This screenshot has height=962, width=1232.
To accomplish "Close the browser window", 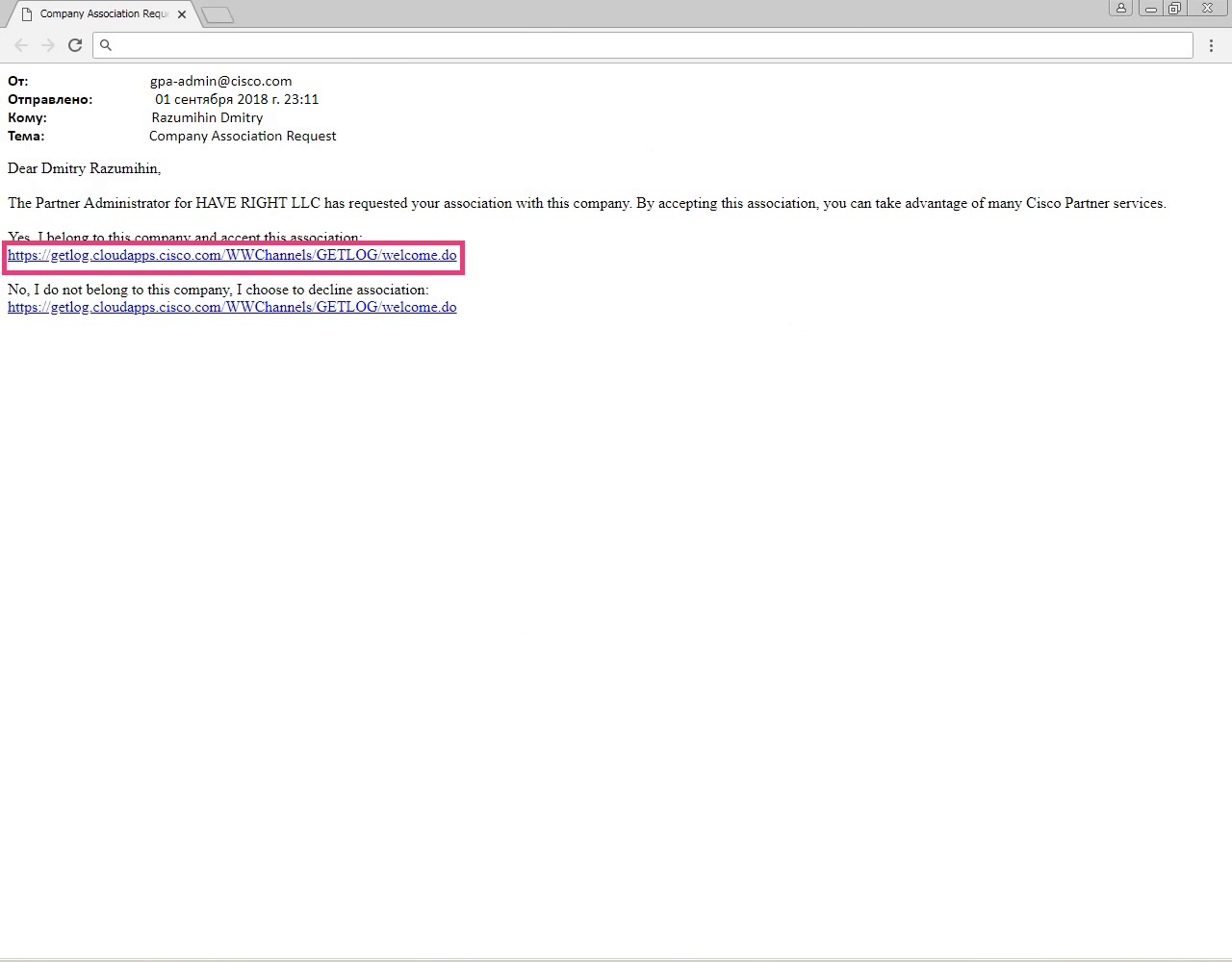I will tap(1208, 9).
